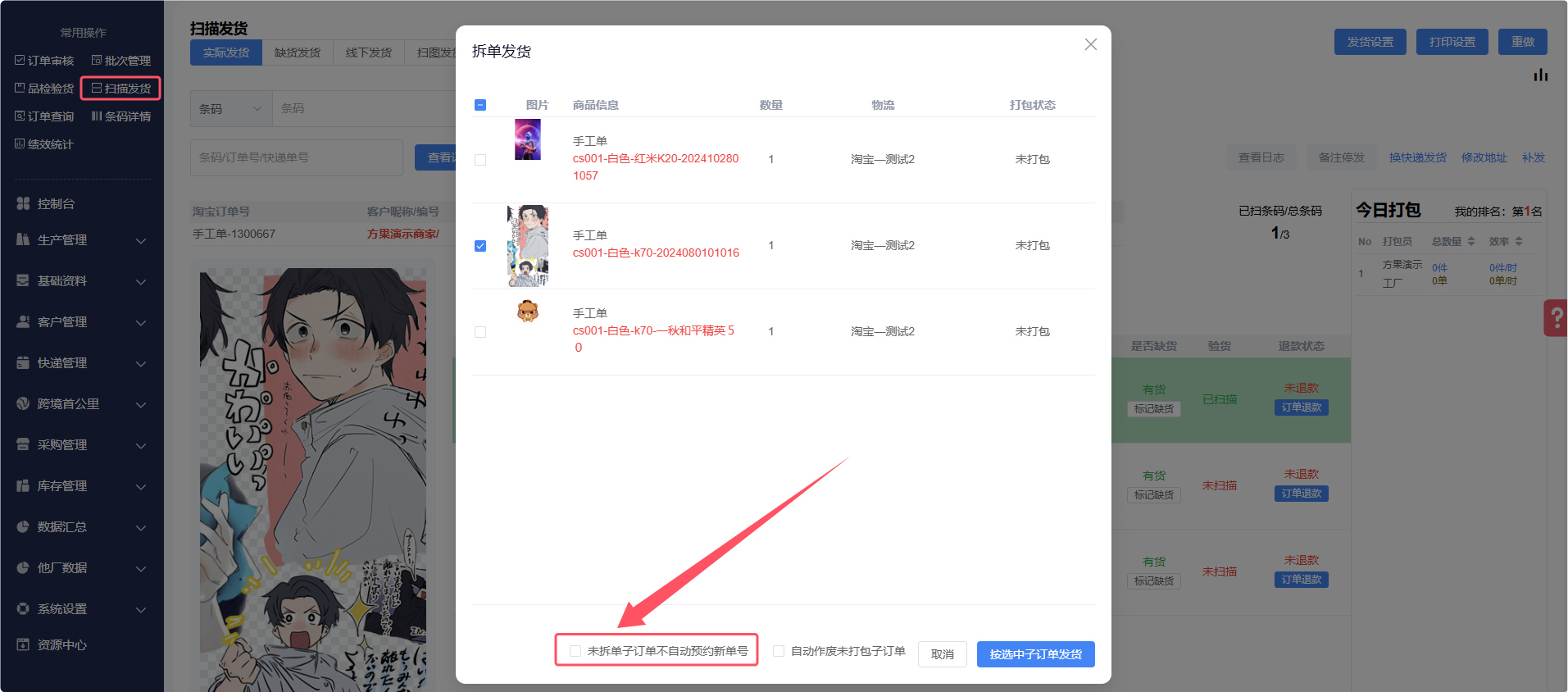Click the 库存管理 icon
1568x692 pixels.
click(23, 485)
